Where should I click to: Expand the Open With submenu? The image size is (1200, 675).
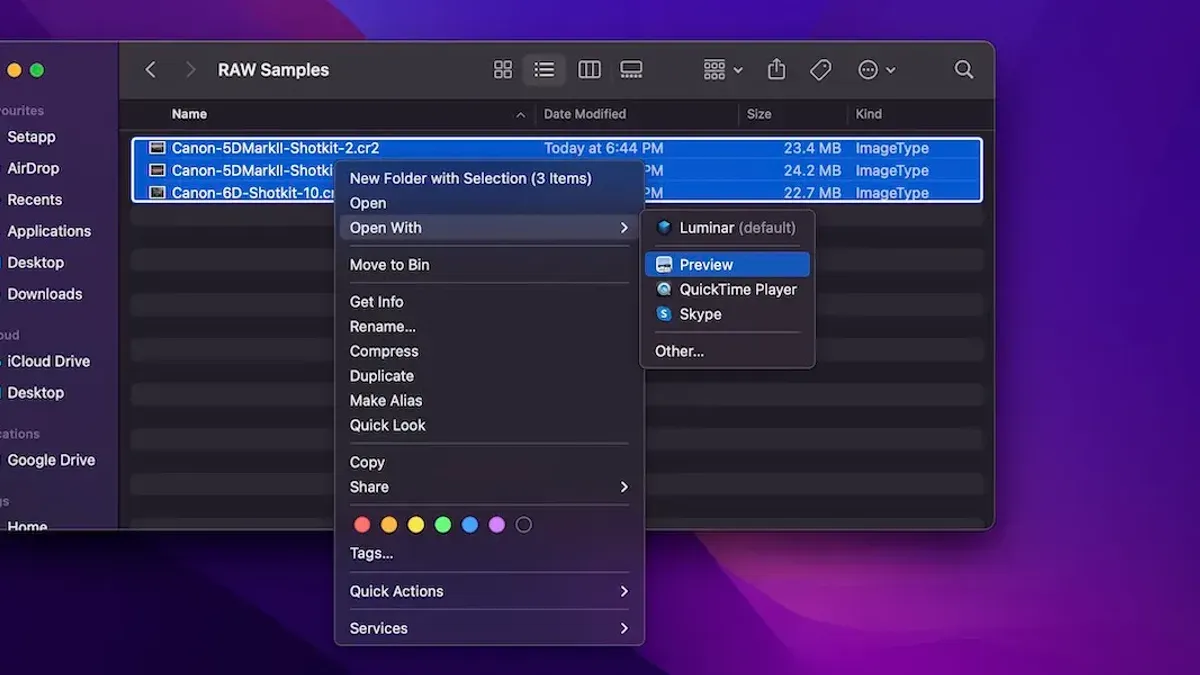[489, 228]
